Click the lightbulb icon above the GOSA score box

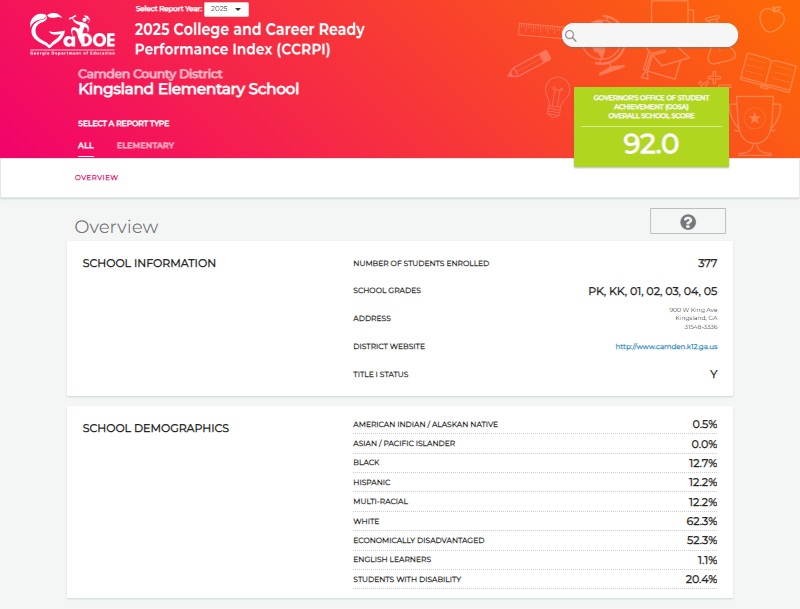point(555,97)
